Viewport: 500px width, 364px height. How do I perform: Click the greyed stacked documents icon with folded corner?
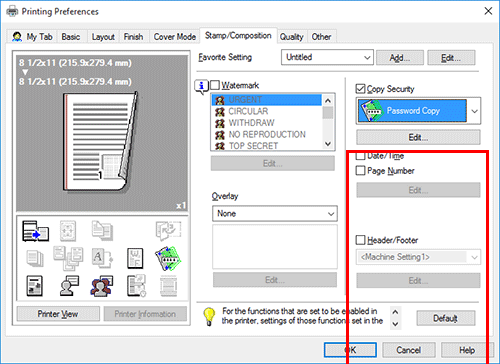point(102,230)
